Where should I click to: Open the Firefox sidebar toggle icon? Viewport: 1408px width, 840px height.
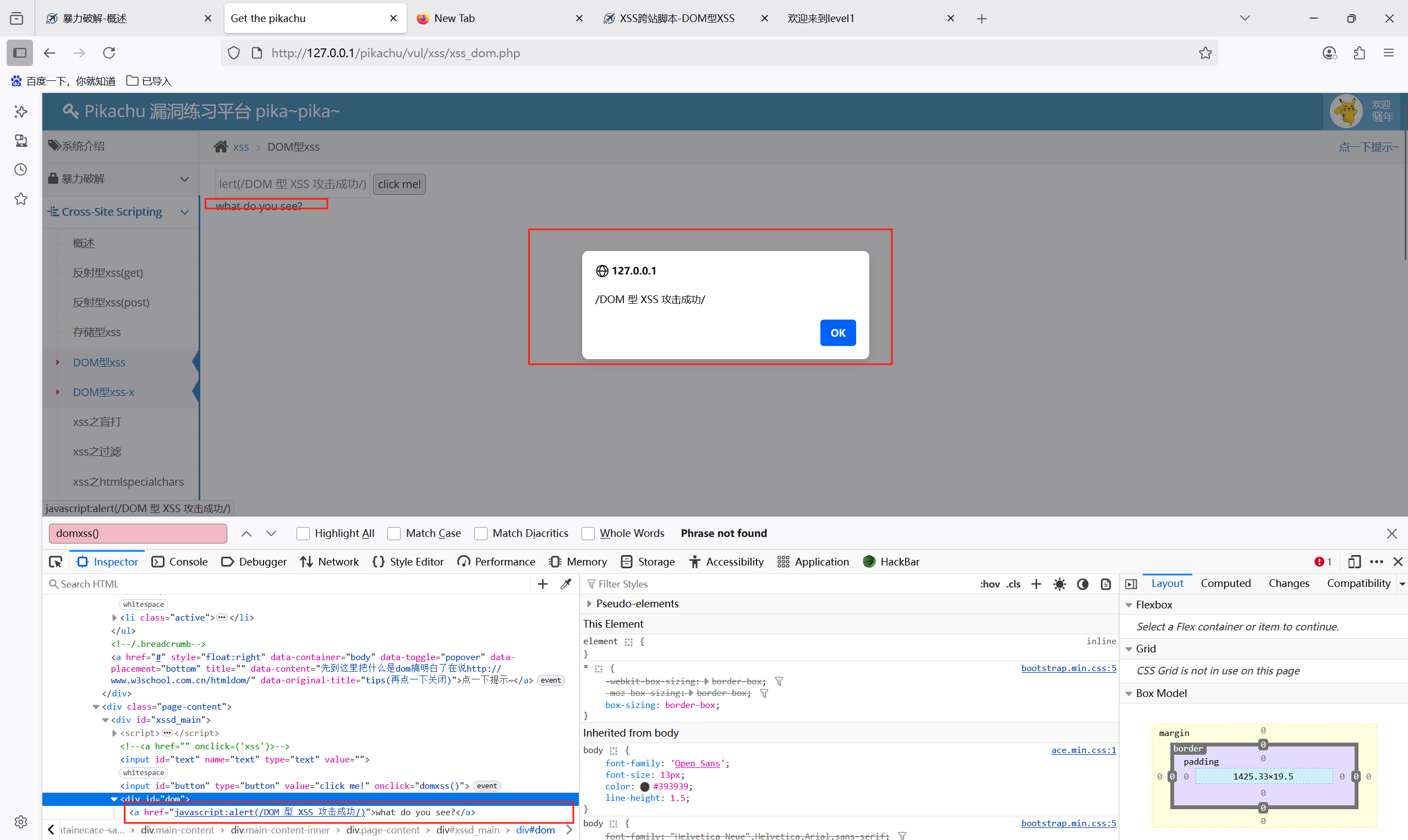click(20, 53)
